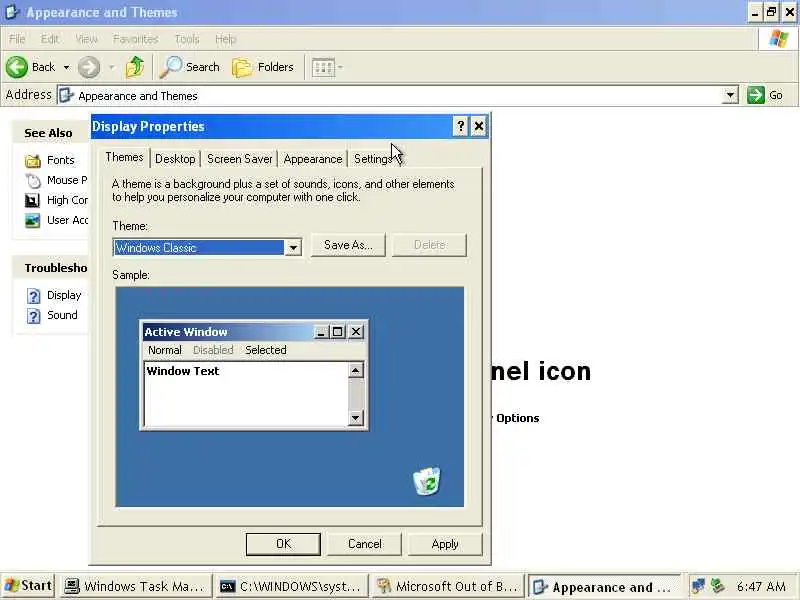This screenshot has height=600, width=800.
Task: Click the network connection tray icon
Action: (x=699, y=586)
